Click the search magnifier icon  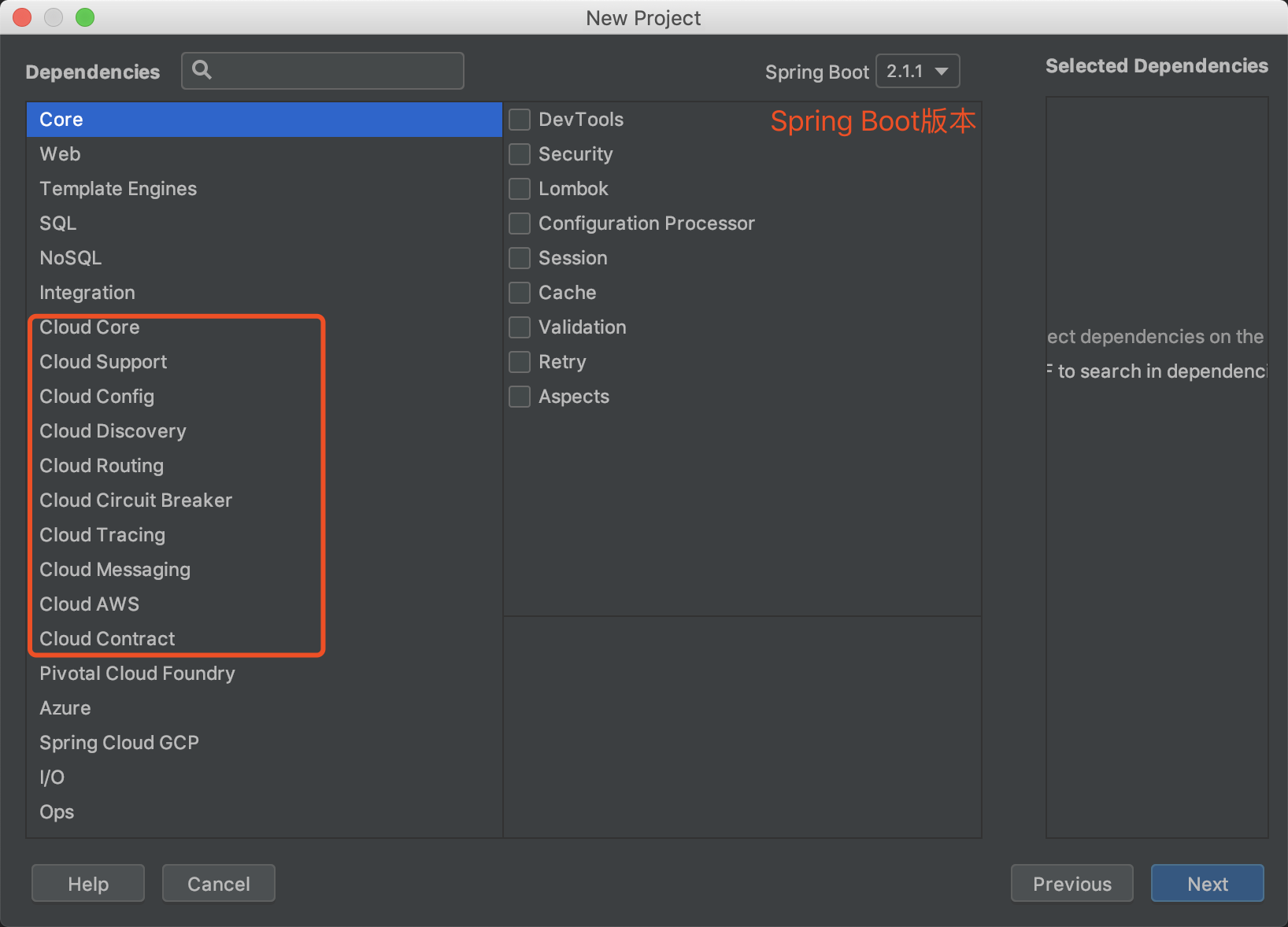(202, 70)
